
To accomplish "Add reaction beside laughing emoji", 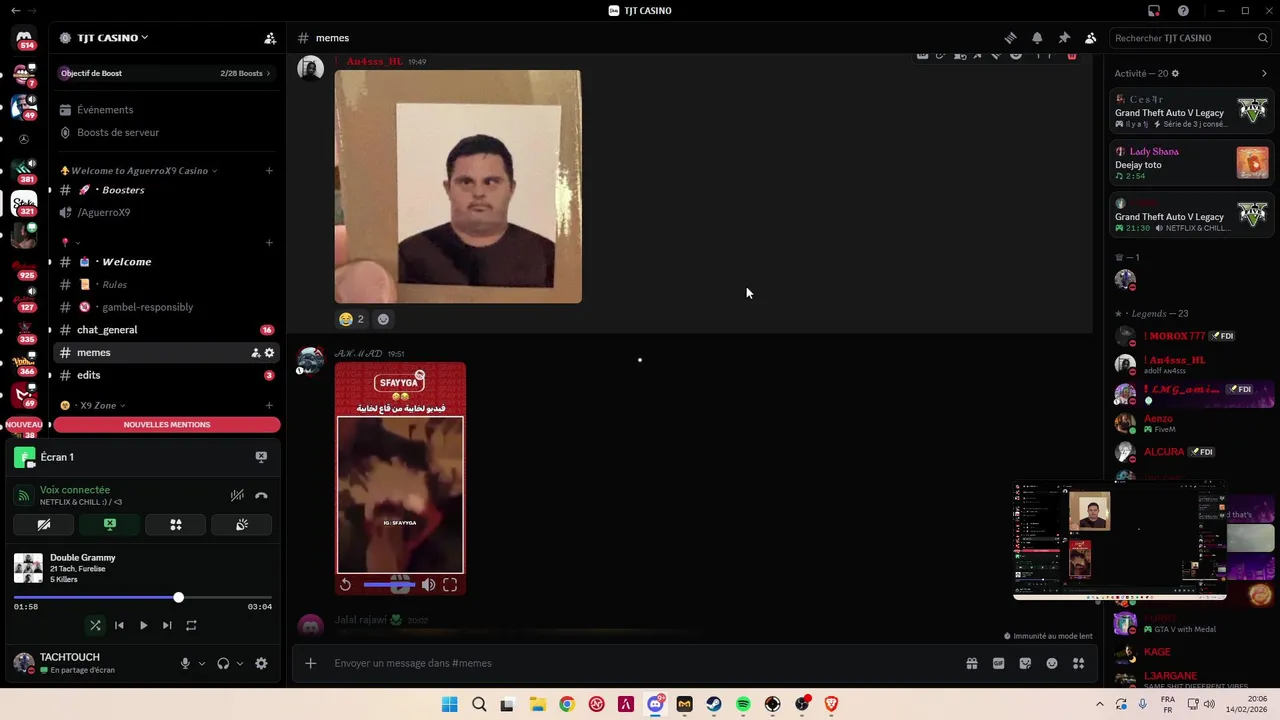I will click(383, 319).
